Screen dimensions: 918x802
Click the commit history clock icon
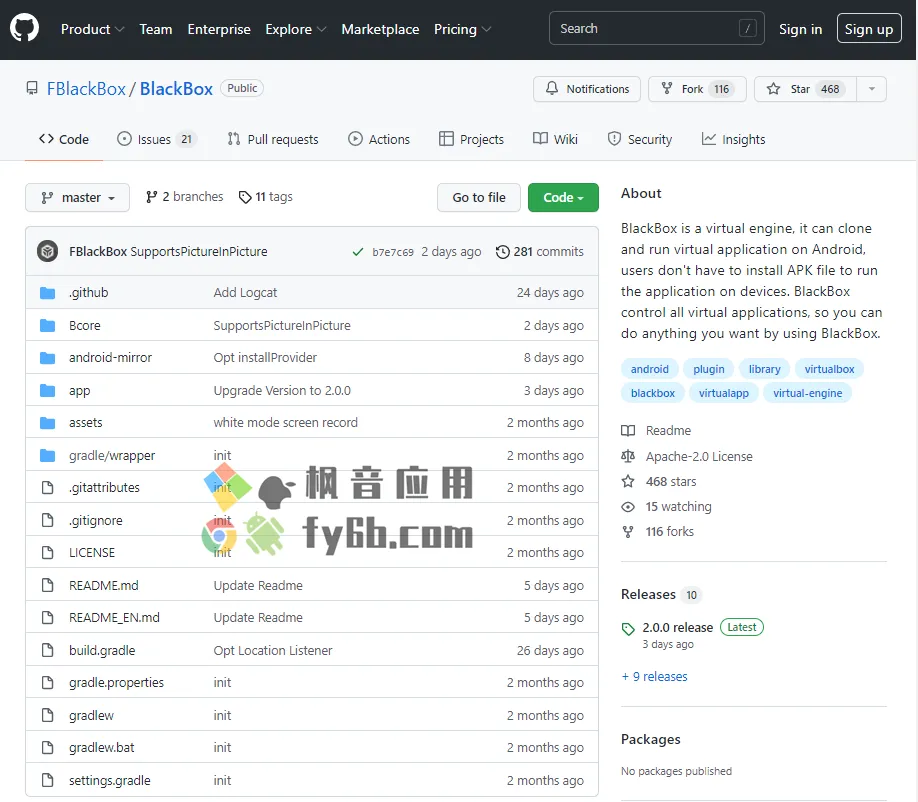(502, 252)
